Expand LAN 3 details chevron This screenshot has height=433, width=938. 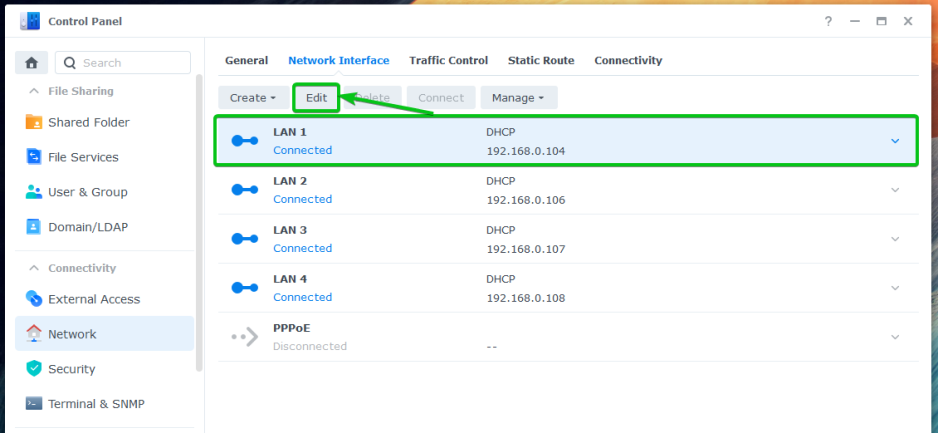pyautogui.click(x=895, y=239)
